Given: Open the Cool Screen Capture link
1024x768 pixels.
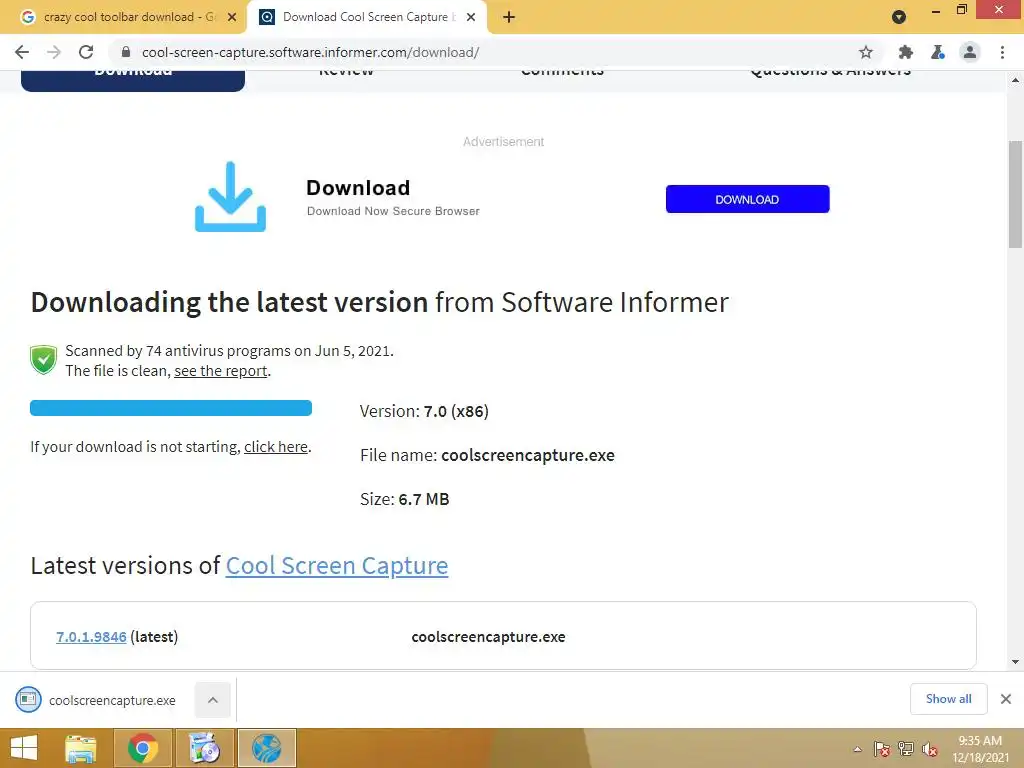Looking at the screenshot, I should [337, 566].
